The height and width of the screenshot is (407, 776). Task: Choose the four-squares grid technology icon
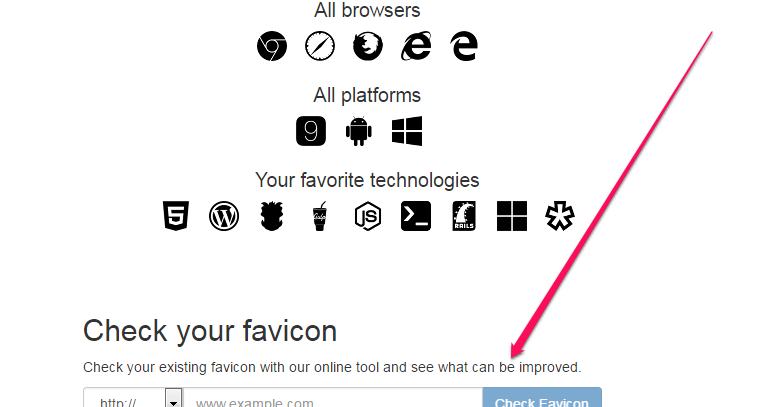[x=512, y=216]
